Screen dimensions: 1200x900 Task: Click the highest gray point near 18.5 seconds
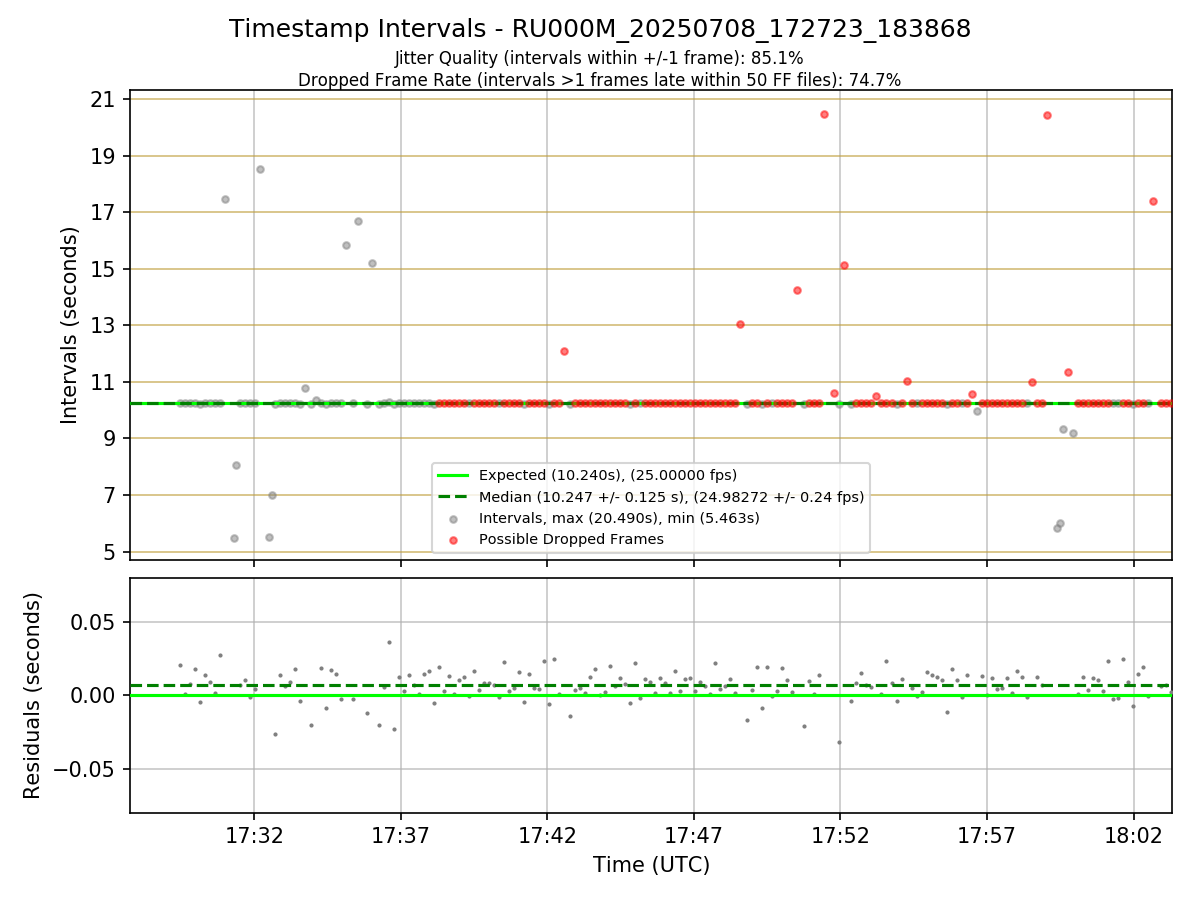point(260,169)
